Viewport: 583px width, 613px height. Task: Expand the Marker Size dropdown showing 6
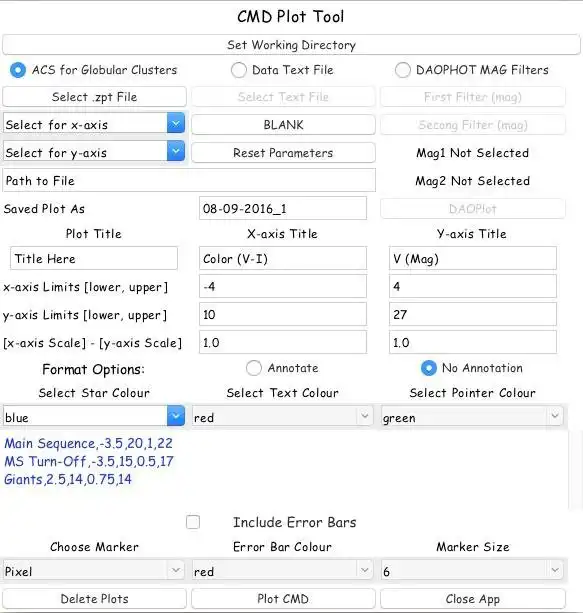472,571
